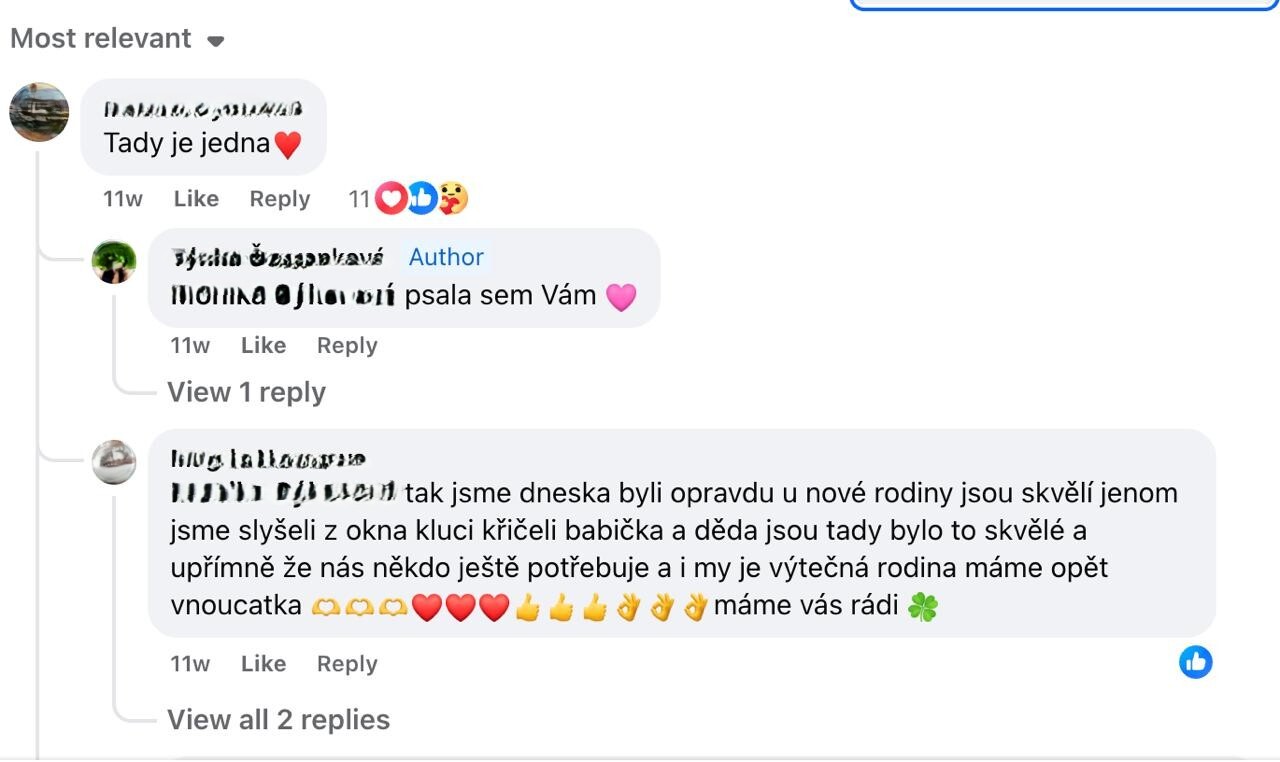The width and height of the screenshot is (1280, 762).
Task: Reply to the "máme vás rádi" comment
Action: (347, 663)
